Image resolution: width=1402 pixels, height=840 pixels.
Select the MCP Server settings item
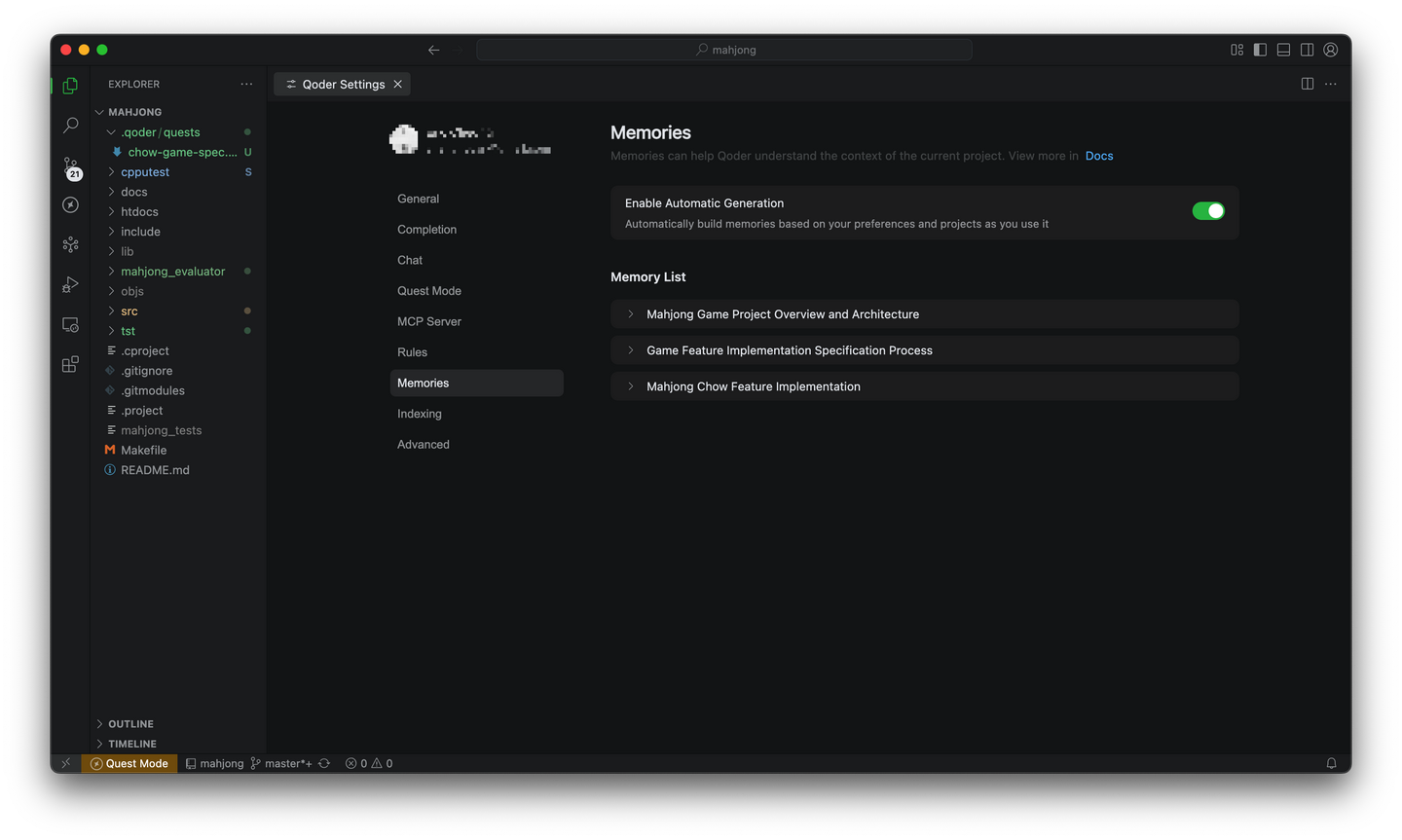(x=429, y=321)
